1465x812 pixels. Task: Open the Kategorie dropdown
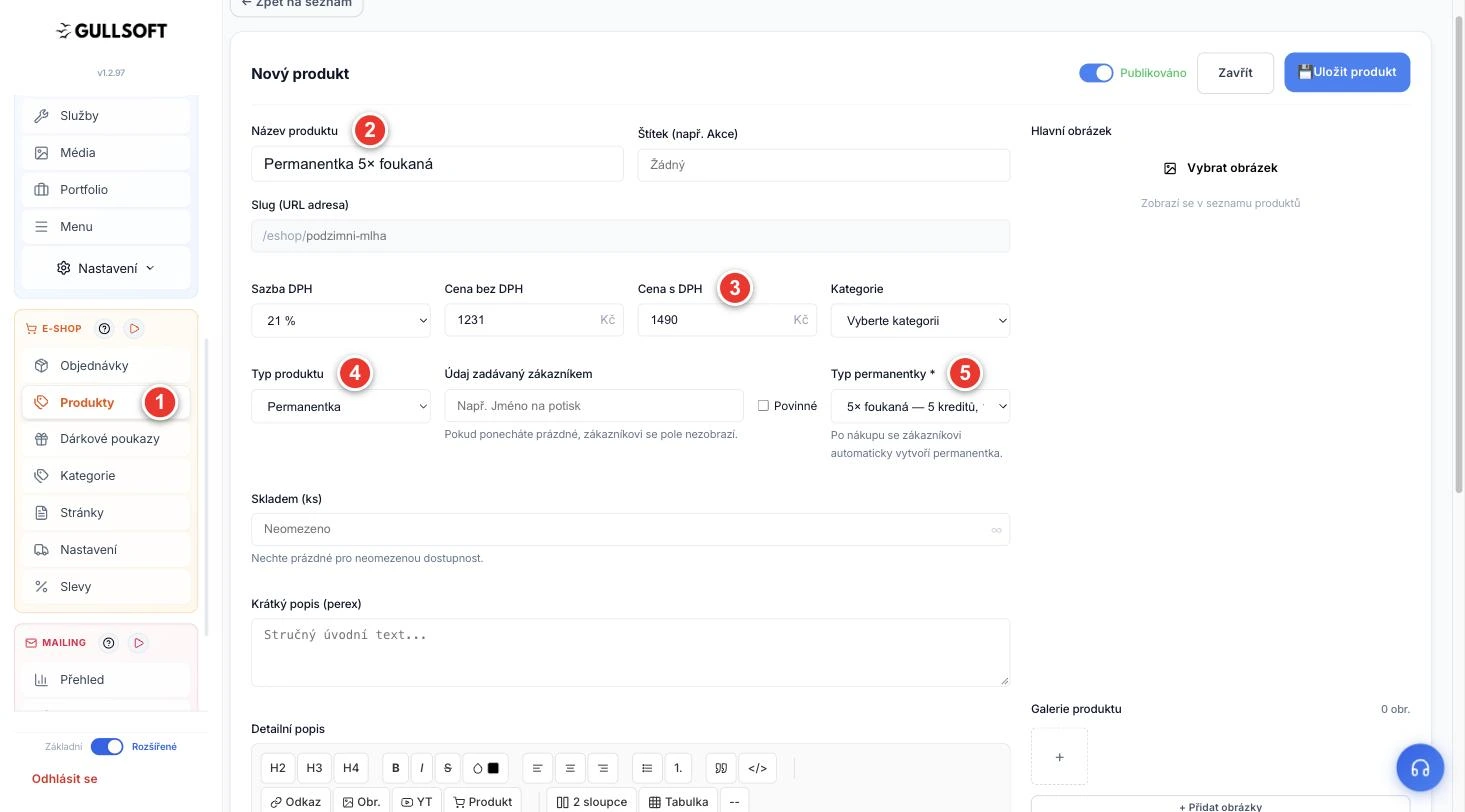920,321
